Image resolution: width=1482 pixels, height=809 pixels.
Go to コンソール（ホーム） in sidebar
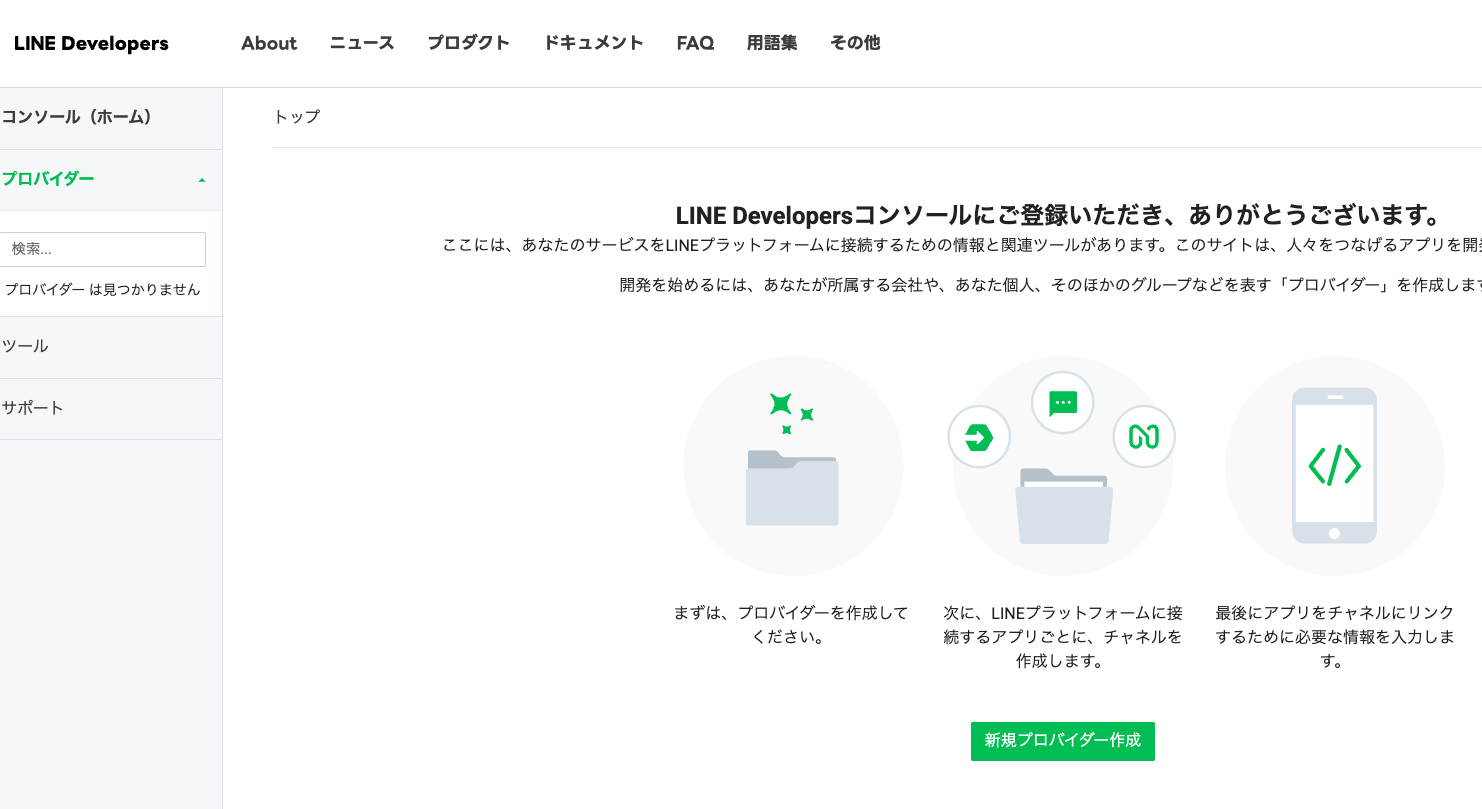pos(111,118)
